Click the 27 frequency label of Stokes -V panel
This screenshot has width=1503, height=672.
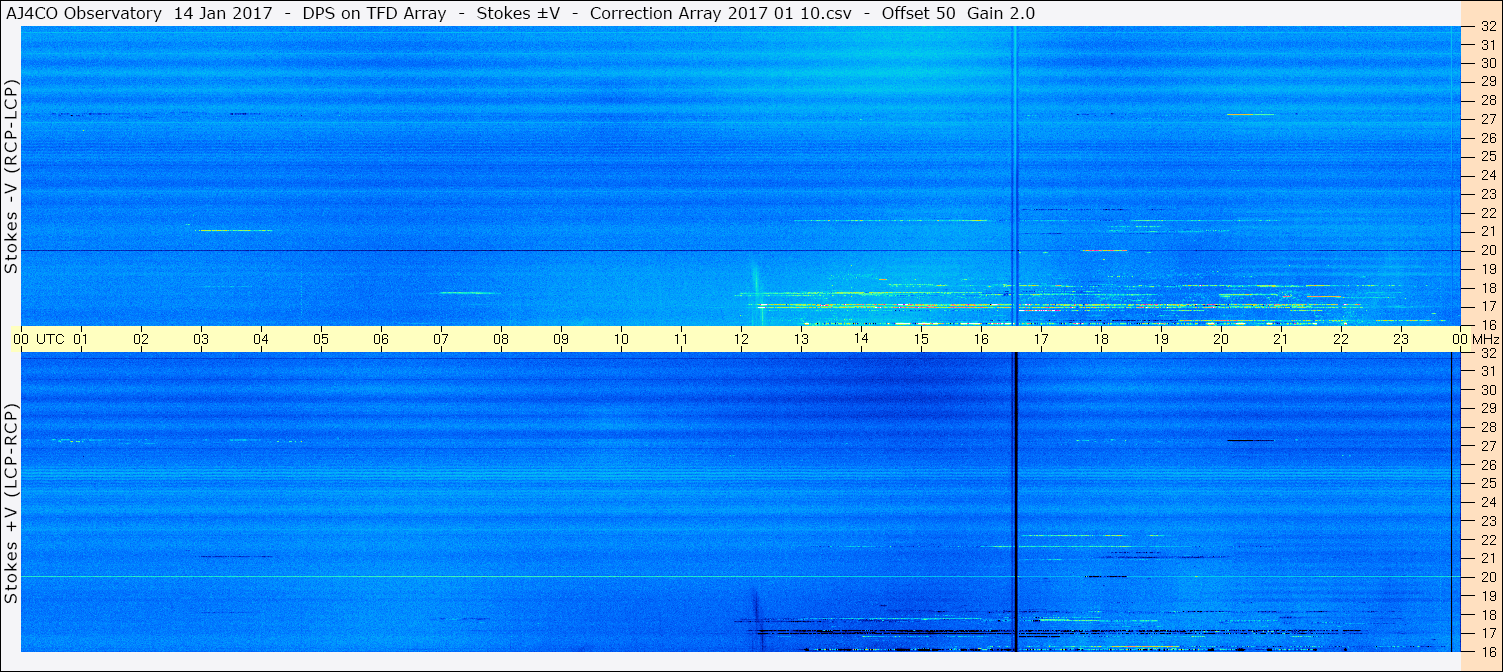[x=1488, y=119]
